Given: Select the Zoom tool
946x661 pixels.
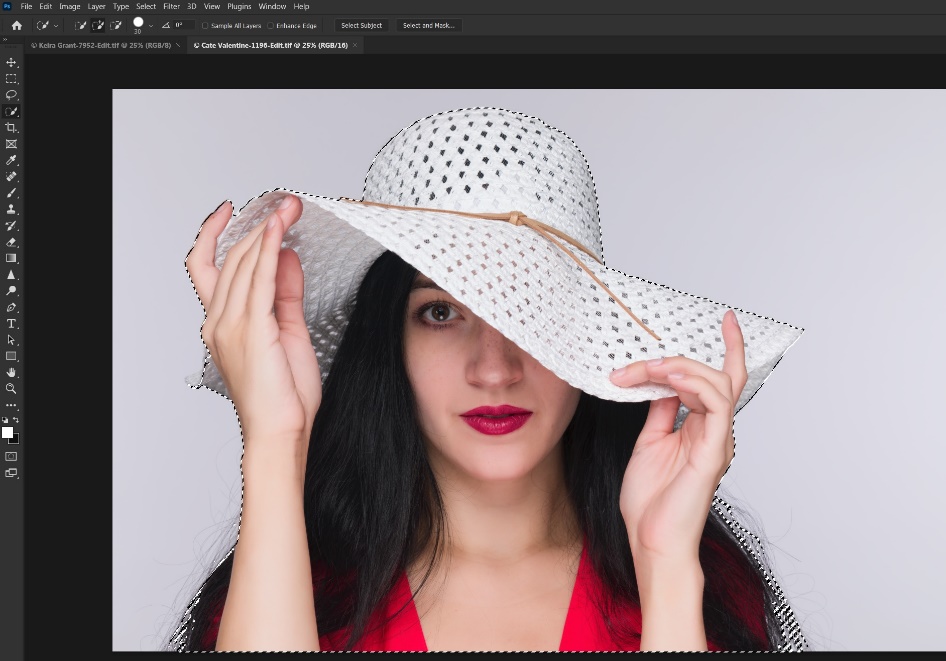Looking at the screenshot, I should (12, 388).
